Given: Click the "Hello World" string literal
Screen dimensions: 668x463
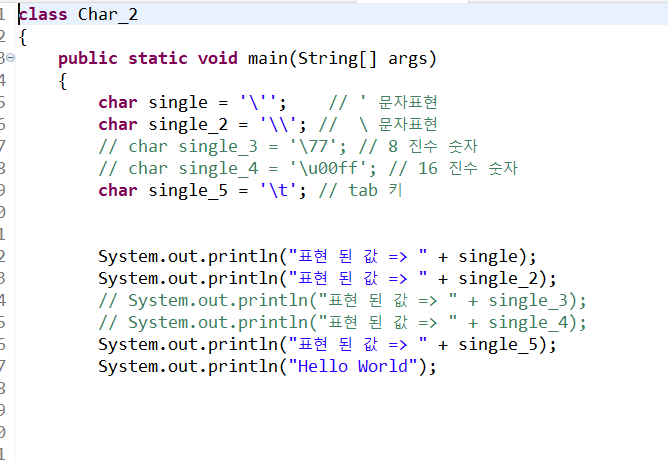Looking at the screenshot, I should point(353,367).
